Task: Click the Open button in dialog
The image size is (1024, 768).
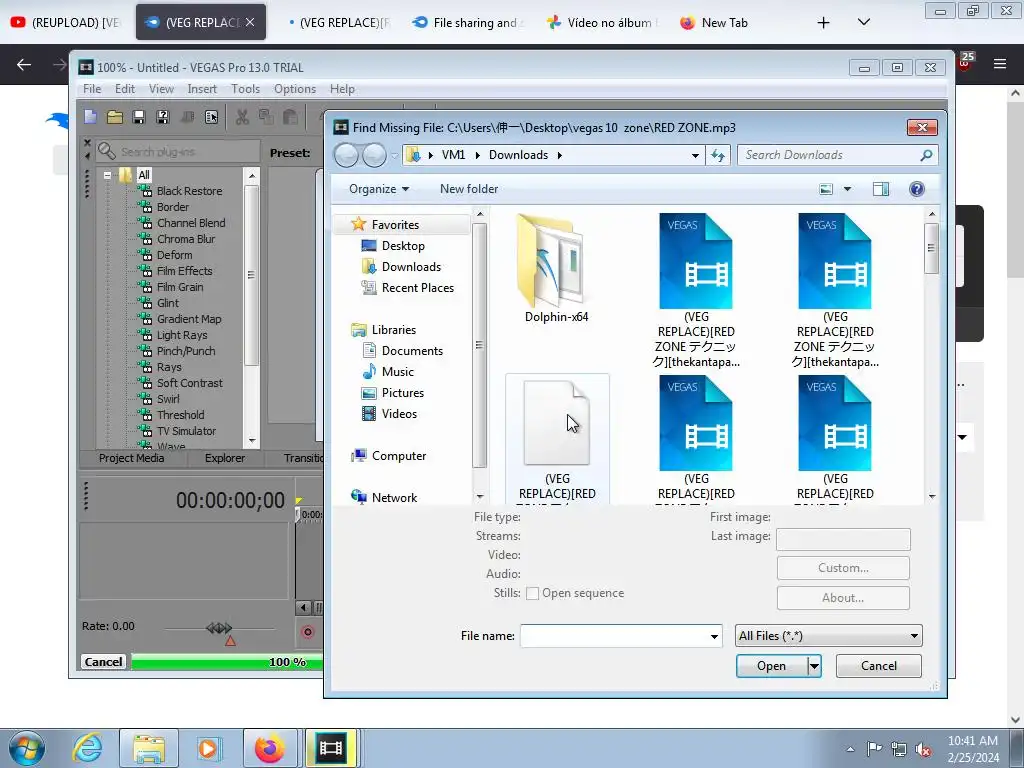Action: 771,666
